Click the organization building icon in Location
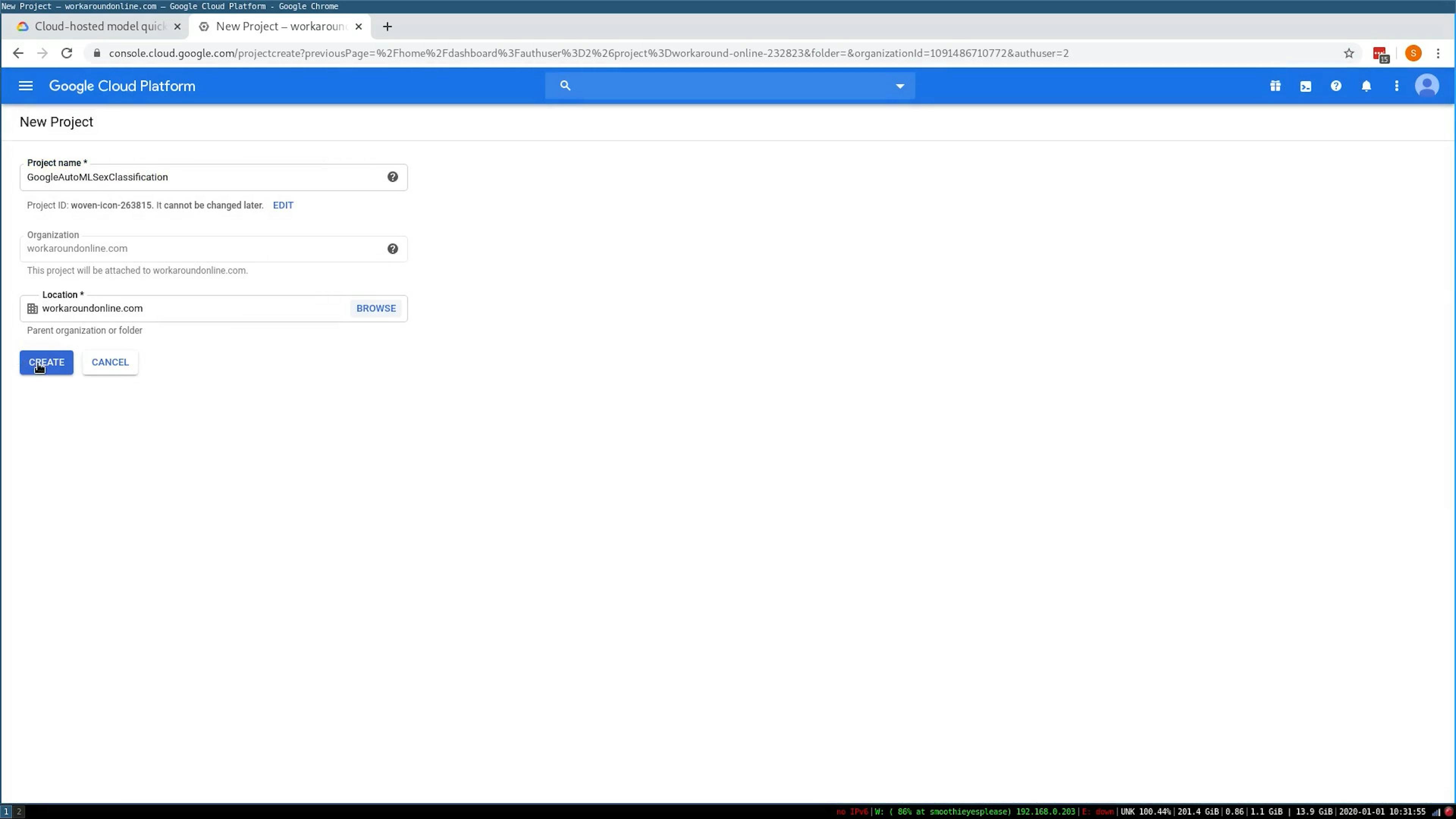This screenshot has width=1456, height=819. [33, 309]
